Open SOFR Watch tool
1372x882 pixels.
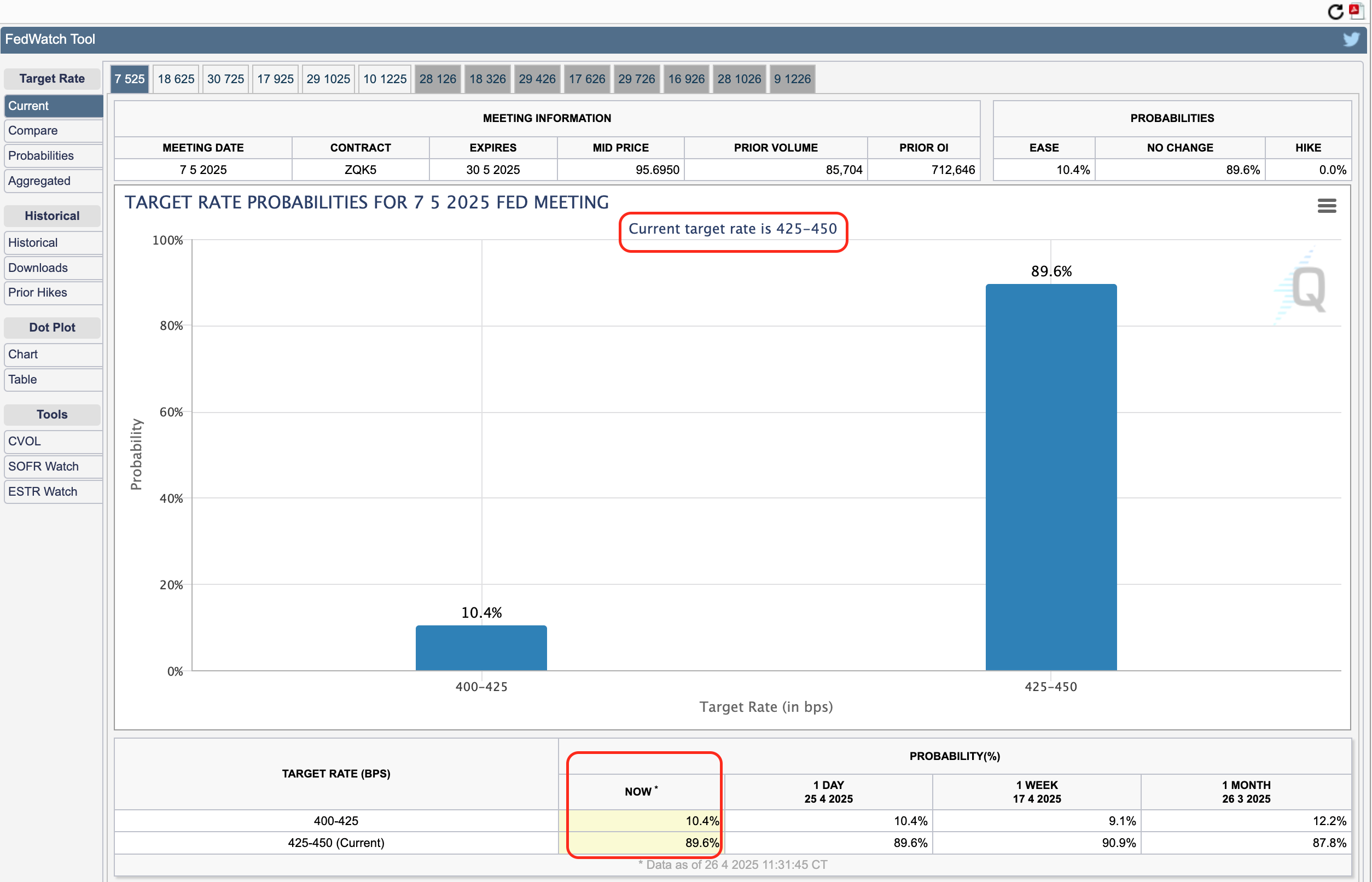[53, 467]
